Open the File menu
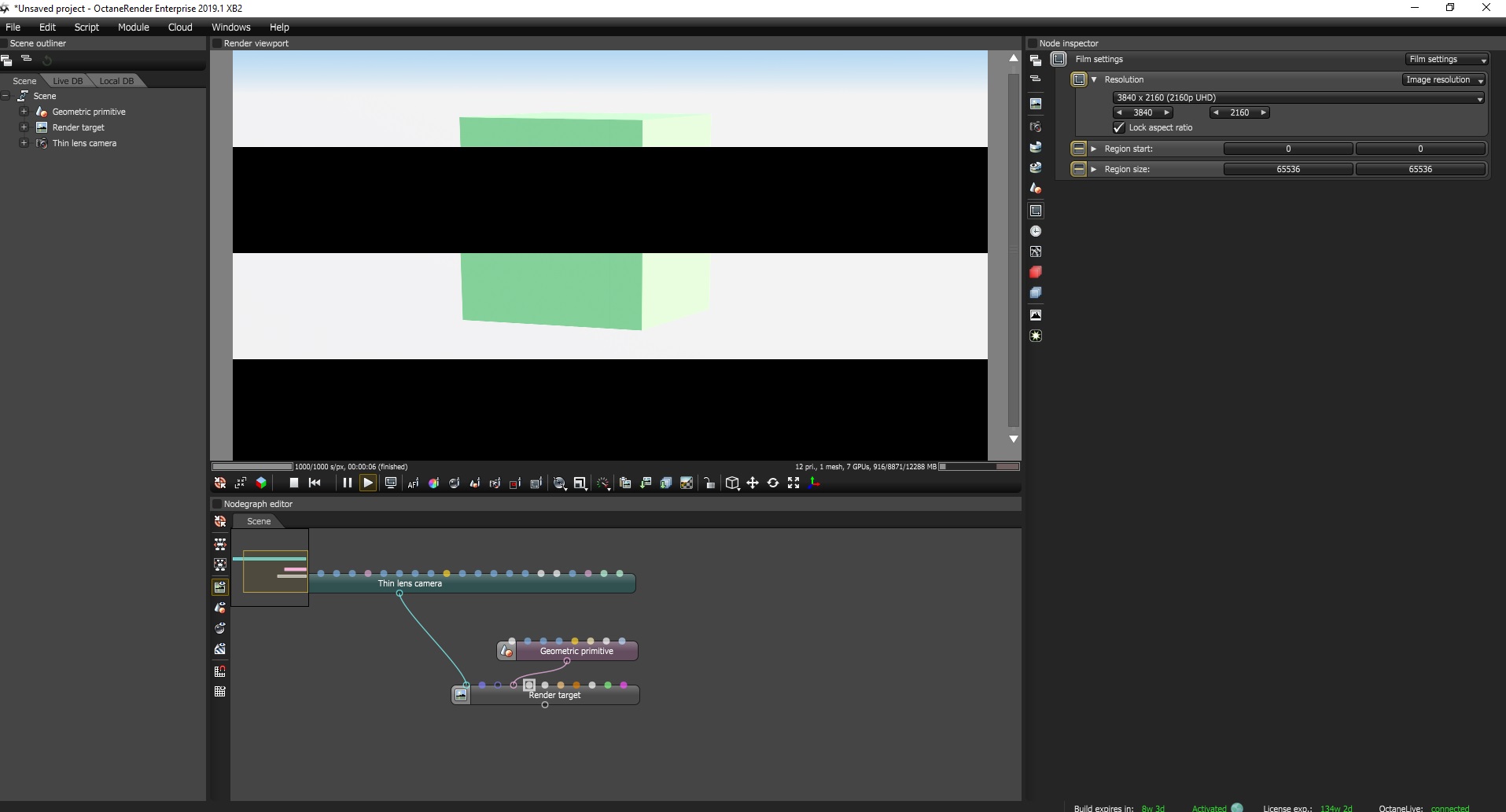The width and height of the screenshot is (1506, 812). point(13,28)
